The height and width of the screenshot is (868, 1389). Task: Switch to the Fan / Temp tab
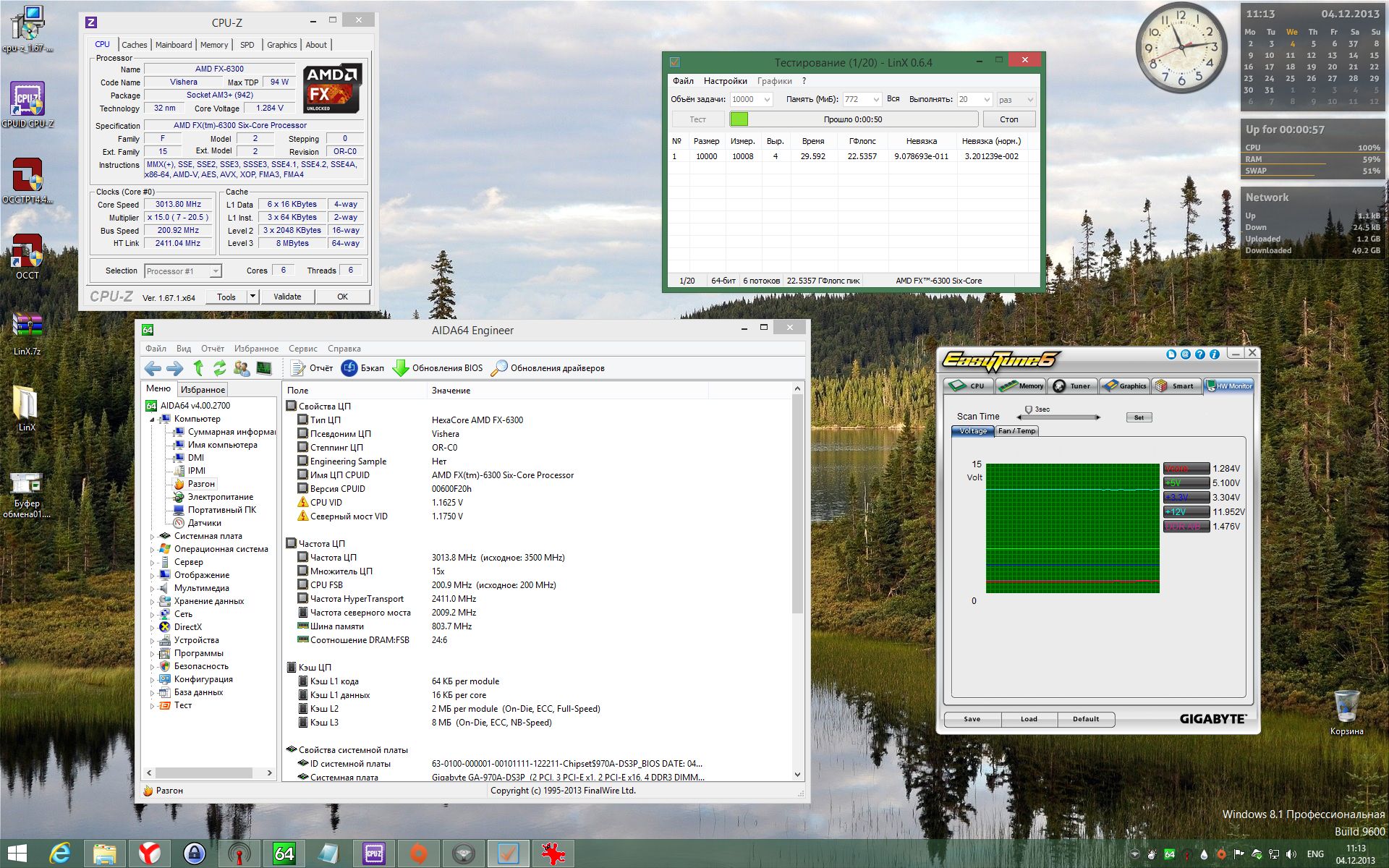[1016, 431]
